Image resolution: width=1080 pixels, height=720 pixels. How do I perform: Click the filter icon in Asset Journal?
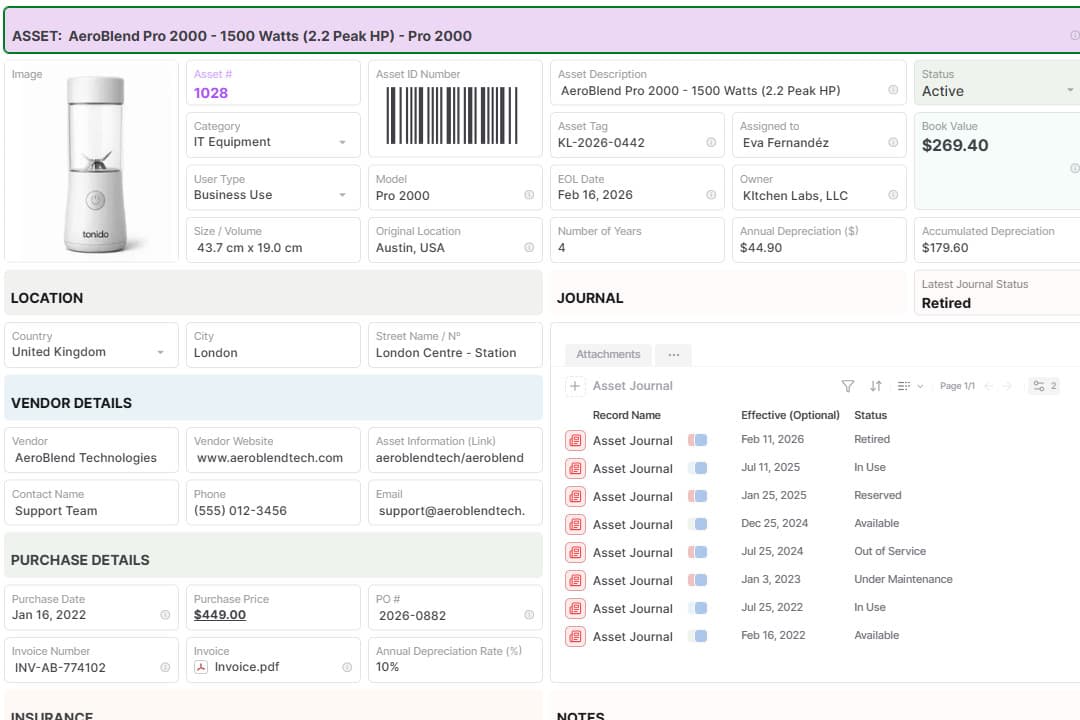(848, 386)
